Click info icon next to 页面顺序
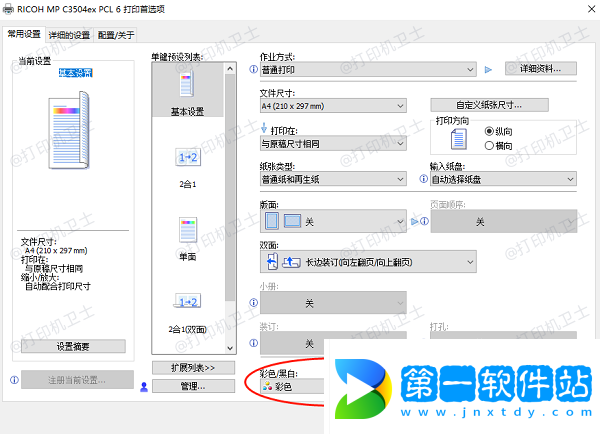Viewport: 600px width, 434px height. point(425,221)
